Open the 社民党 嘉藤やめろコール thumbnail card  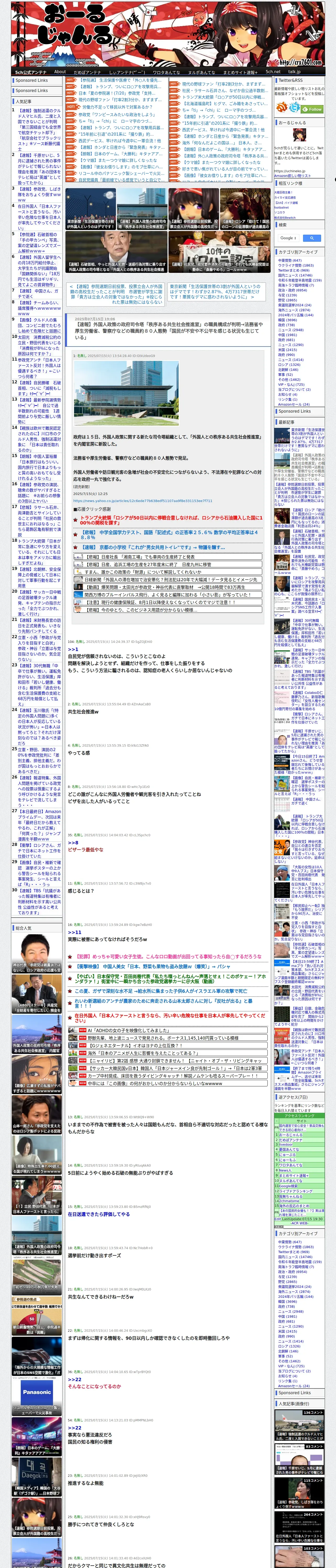tap(220, 252)
